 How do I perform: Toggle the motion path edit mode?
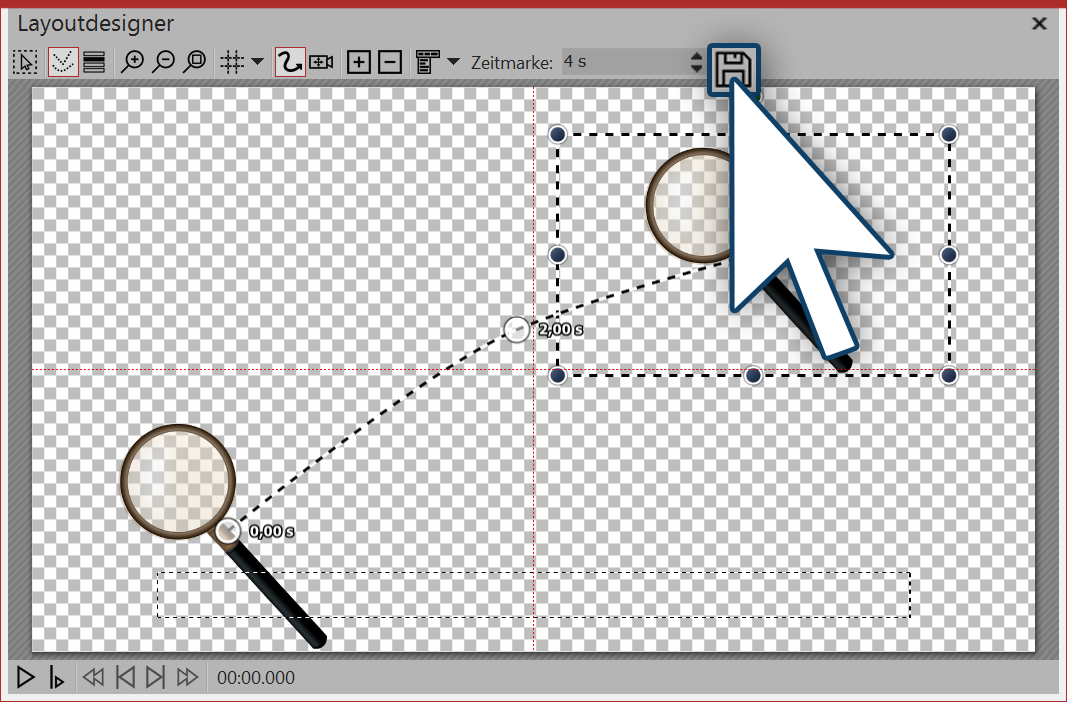coord(62,62)
